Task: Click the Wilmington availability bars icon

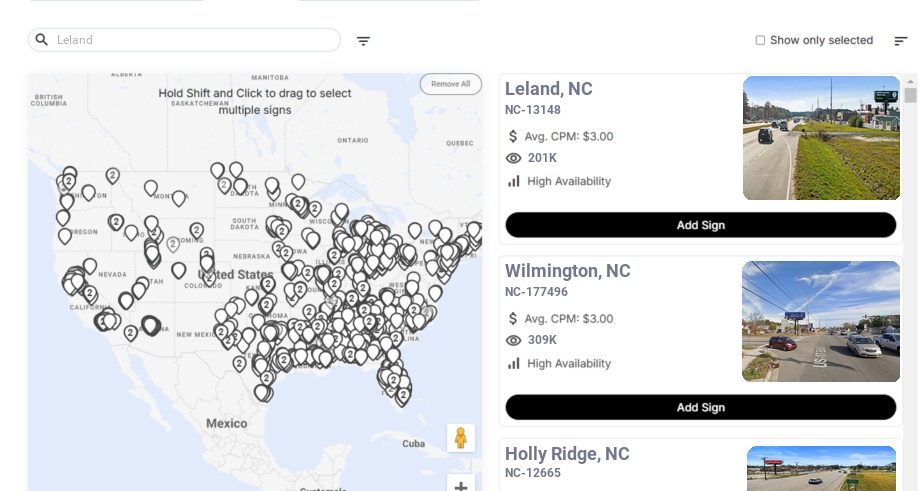Action: 514,363
